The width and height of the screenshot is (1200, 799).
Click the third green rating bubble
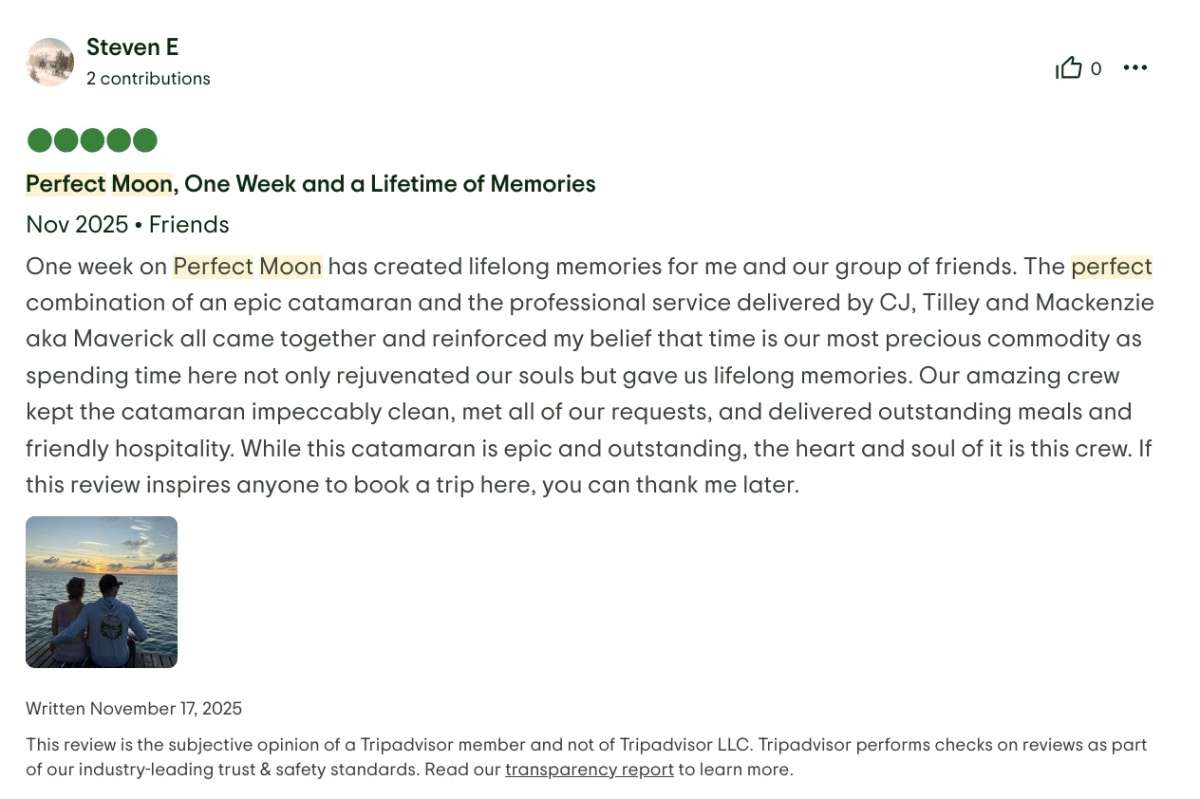(x=92, y=140)
